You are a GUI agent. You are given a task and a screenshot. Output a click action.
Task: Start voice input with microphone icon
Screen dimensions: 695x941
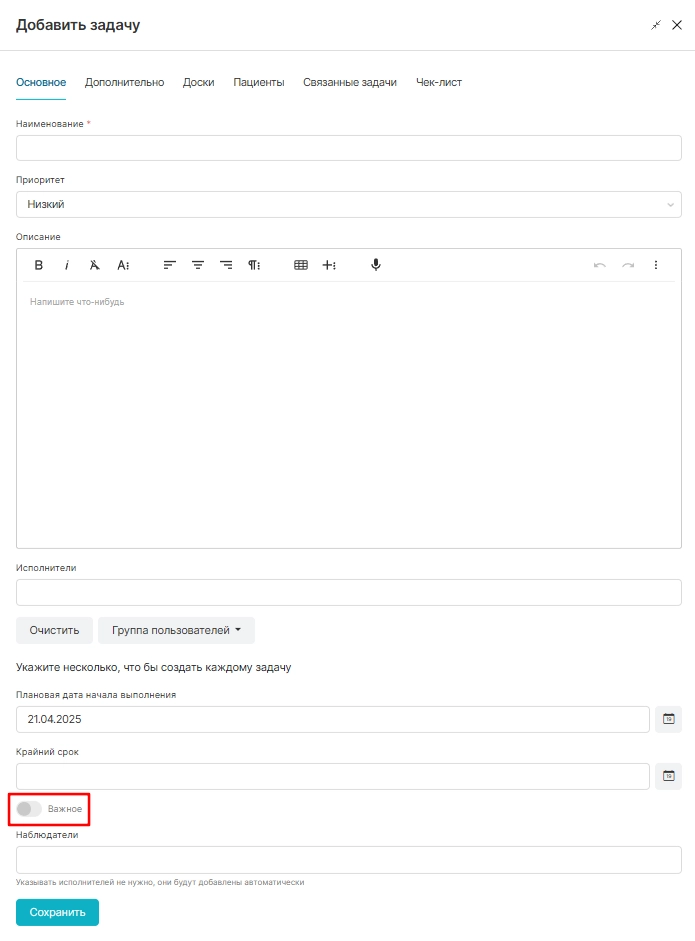pyautogui.click(x=376, y=265)
